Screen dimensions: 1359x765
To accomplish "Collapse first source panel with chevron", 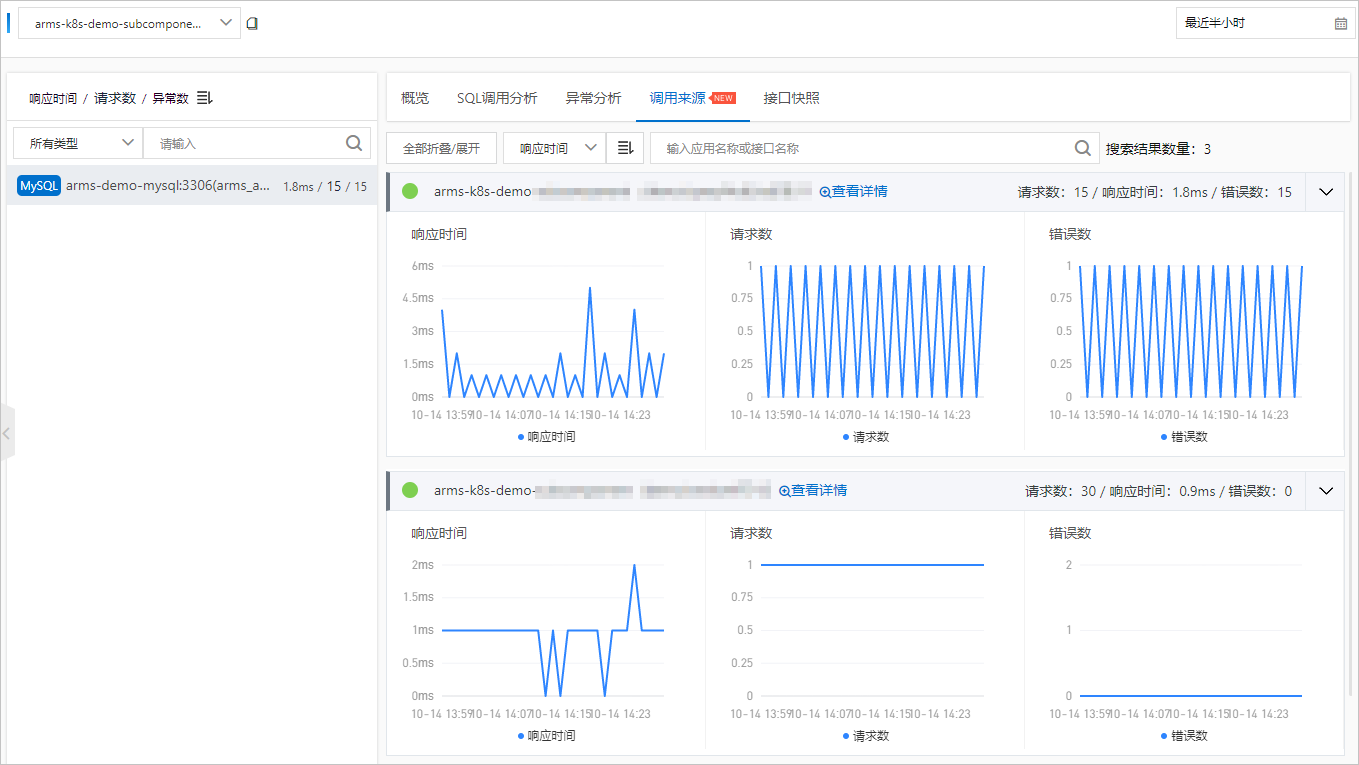I will (x=1326, y=191).
